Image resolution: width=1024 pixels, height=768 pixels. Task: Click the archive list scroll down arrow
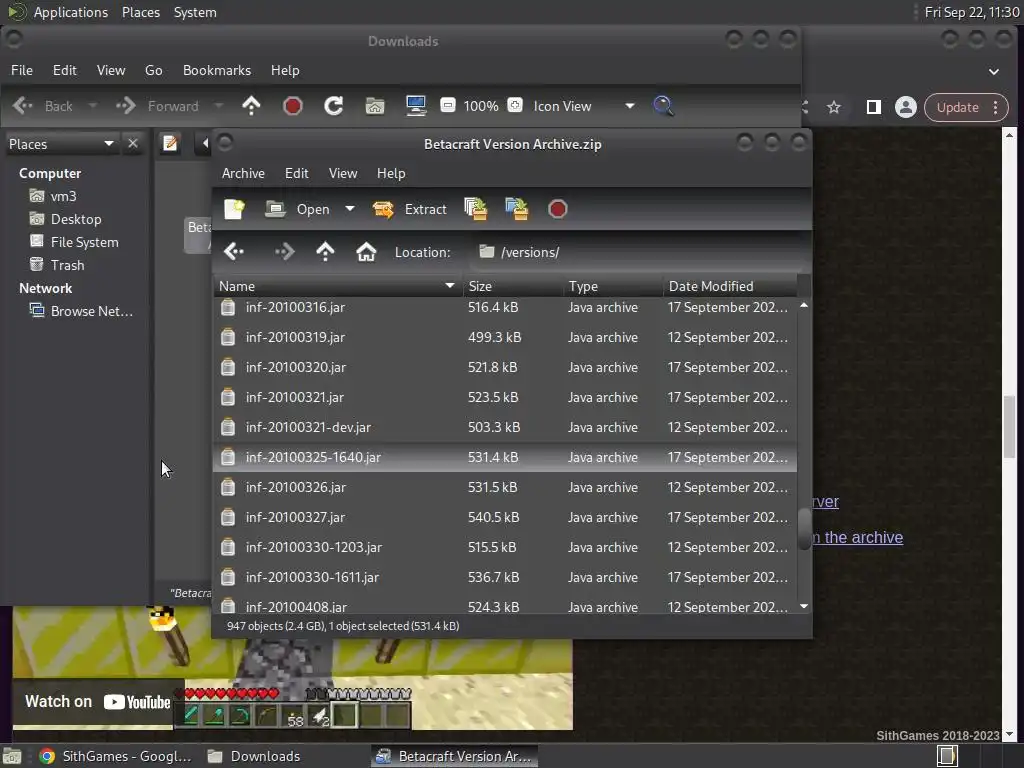(804, 606)
